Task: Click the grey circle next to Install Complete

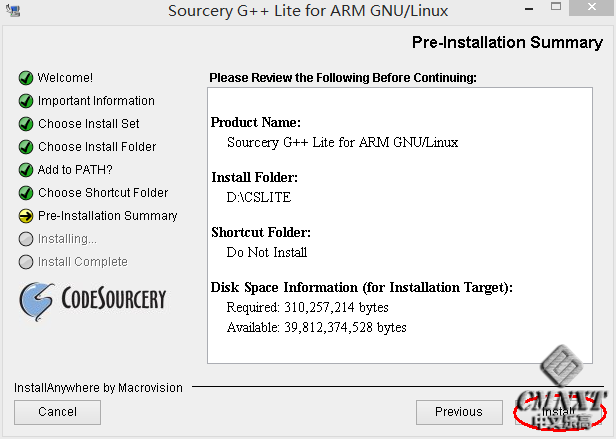Action: [26, 262]
